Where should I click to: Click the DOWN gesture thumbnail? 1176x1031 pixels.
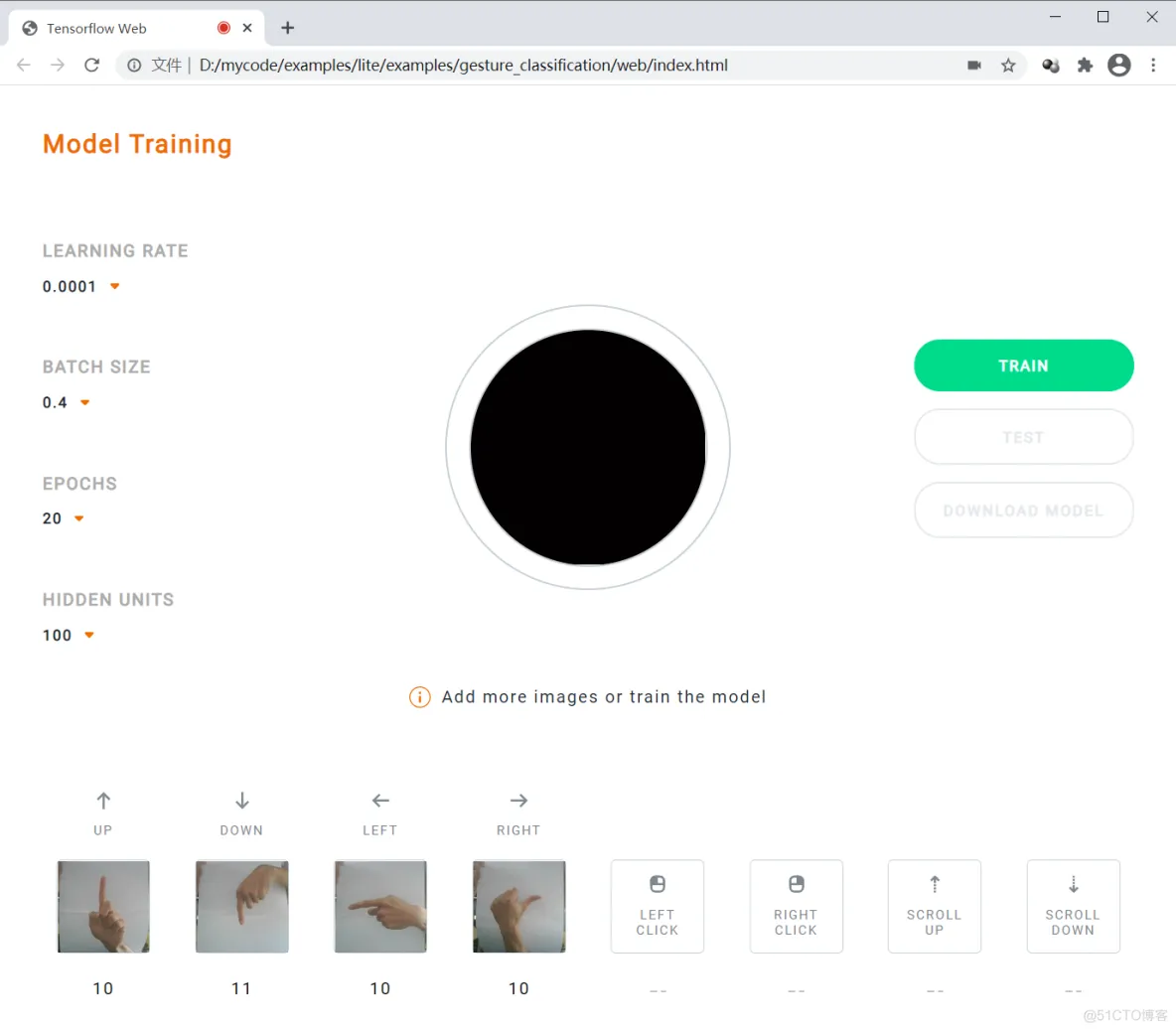[241, 907]
